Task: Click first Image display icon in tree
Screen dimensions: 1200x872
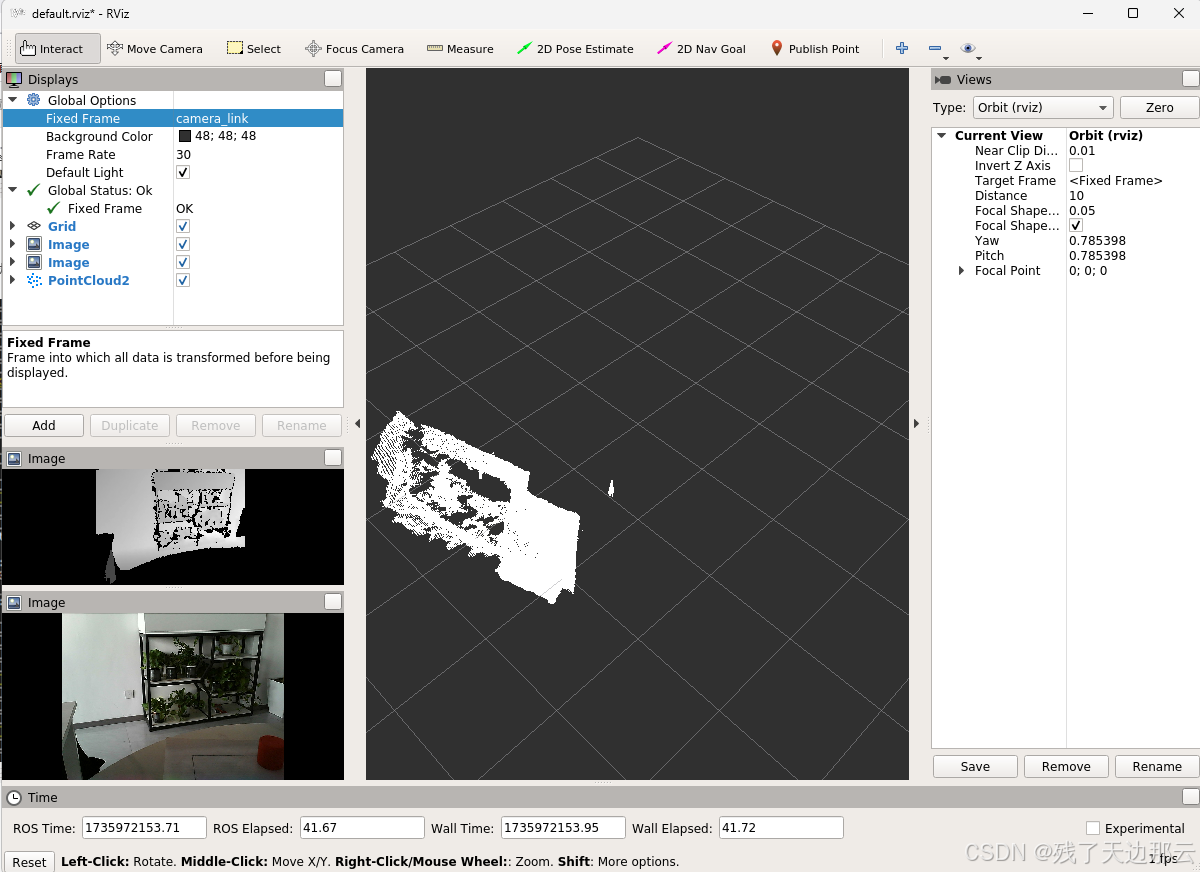Action: [x=34, y=244]
